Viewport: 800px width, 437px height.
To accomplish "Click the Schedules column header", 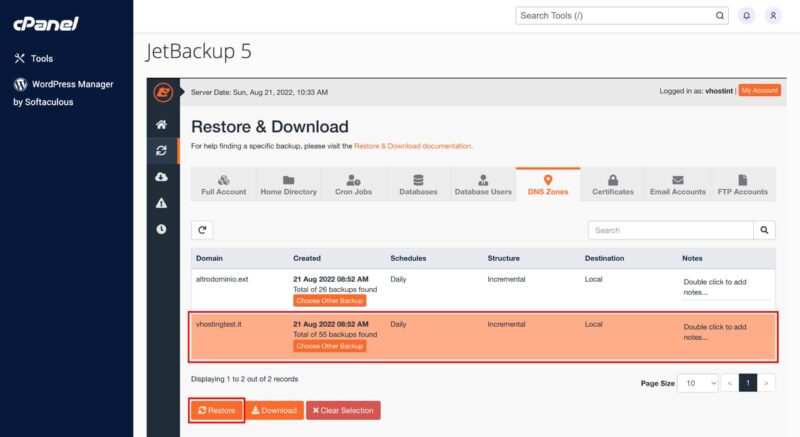I will (x=408, y=259).
